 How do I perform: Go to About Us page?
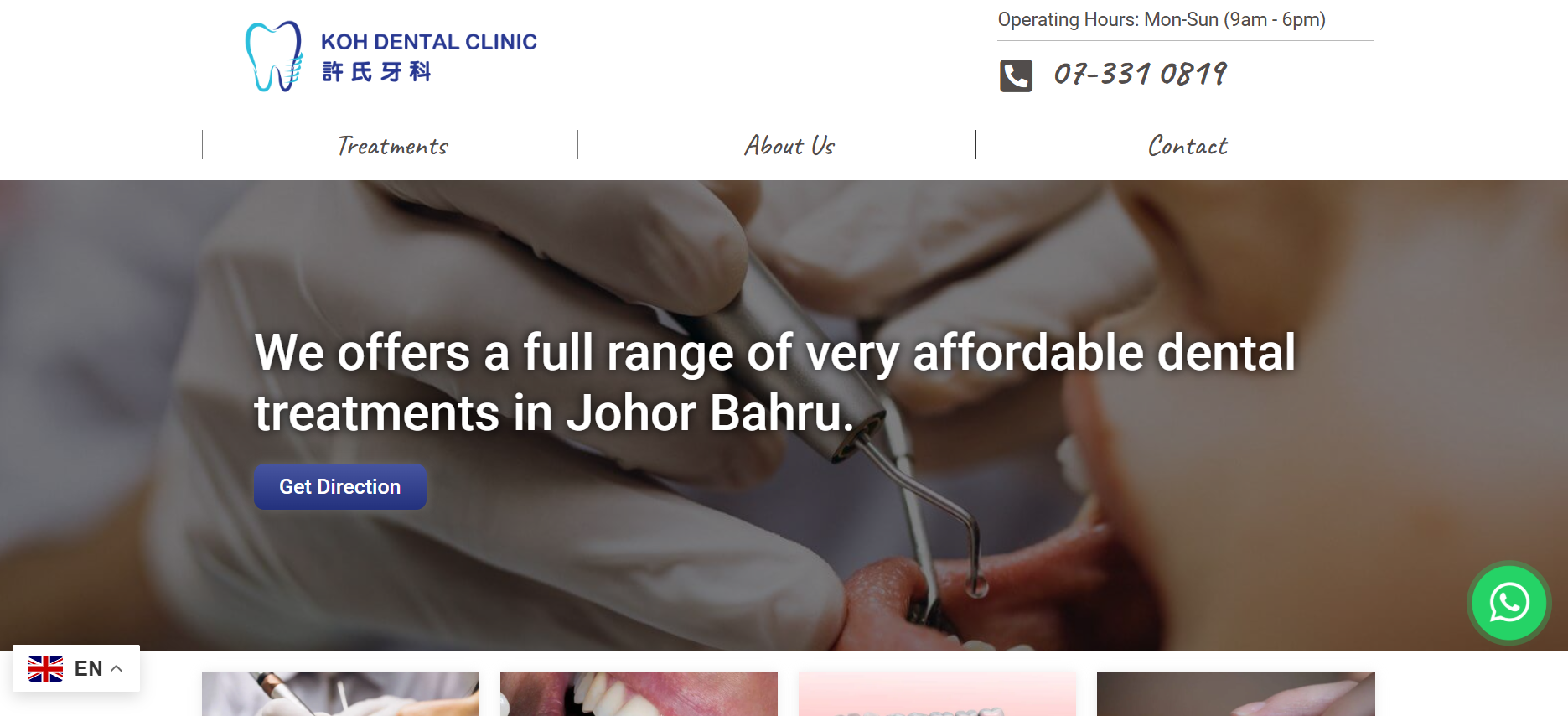[789, 146]
